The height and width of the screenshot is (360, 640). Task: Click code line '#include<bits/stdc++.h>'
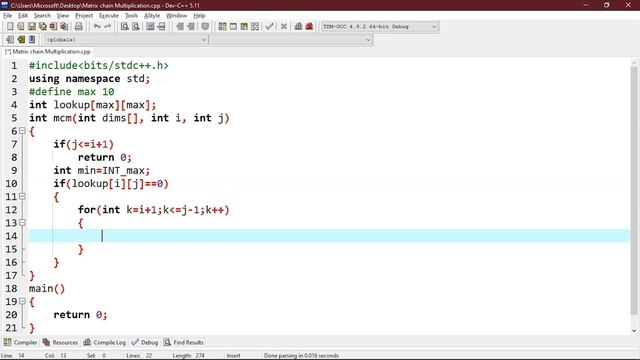coord(98,65)
